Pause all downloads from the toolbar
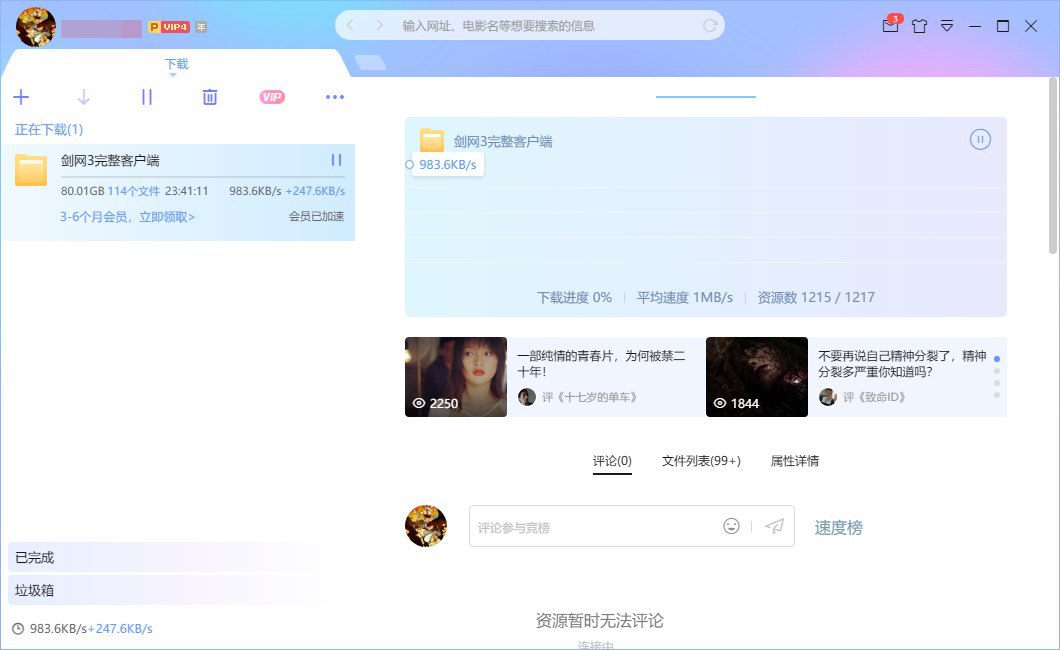This screenshot has height=650, width=1060. pyautogui.click(x=147, y=97)
